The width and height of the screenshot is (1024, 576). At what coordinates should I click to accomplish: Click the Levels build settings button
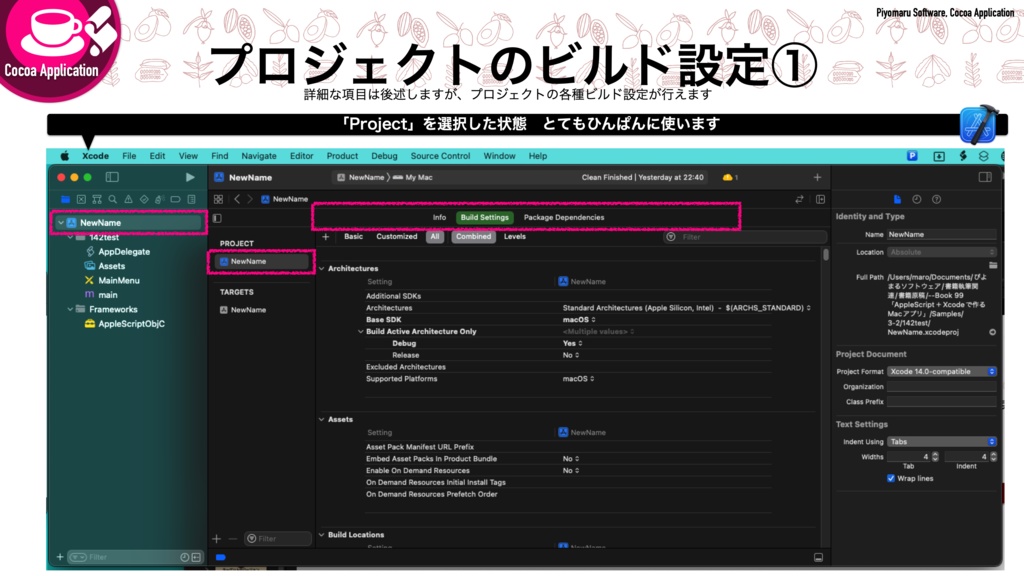(513, 237)
